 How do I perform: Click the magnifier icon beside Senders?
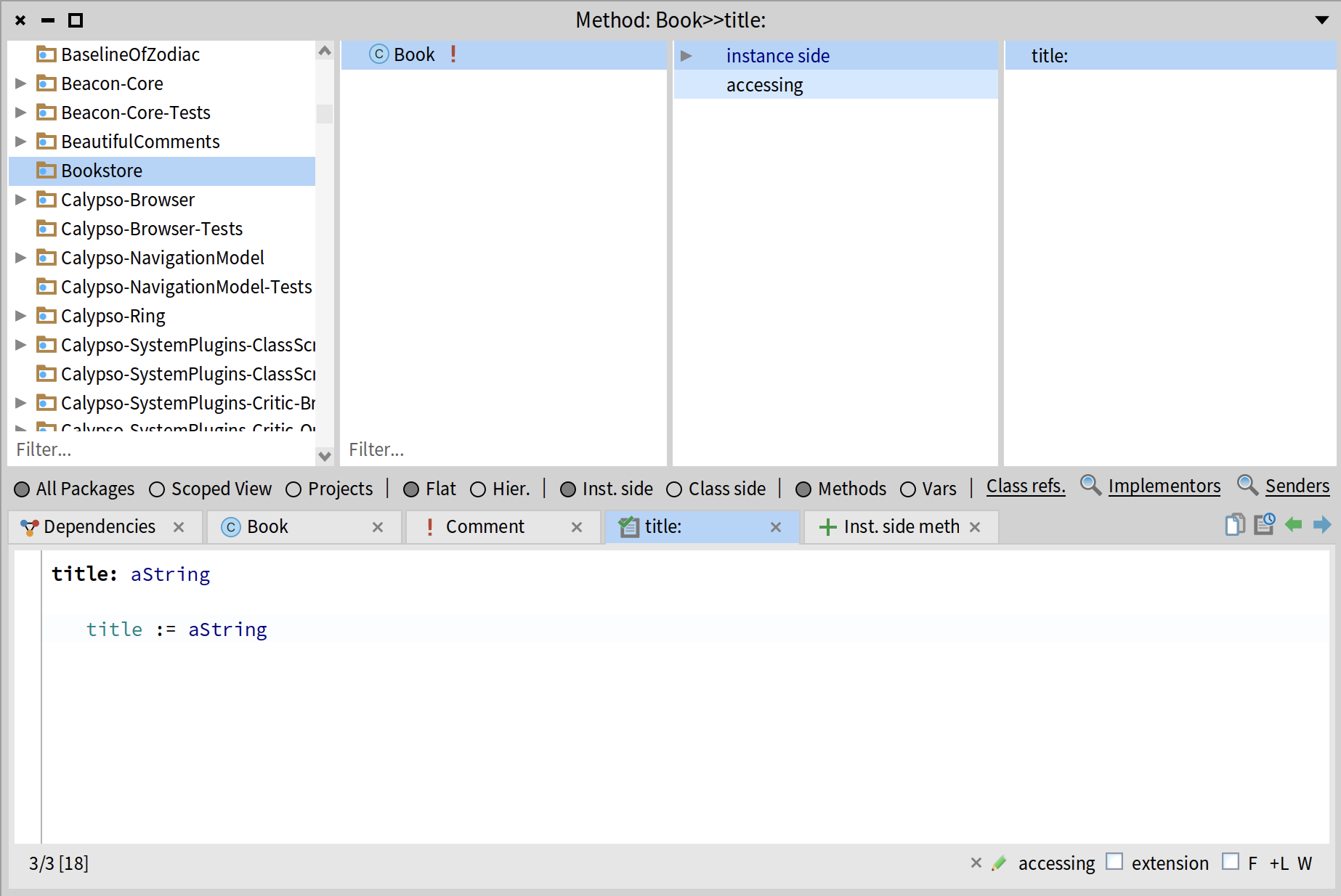[x=1247, y=485]
